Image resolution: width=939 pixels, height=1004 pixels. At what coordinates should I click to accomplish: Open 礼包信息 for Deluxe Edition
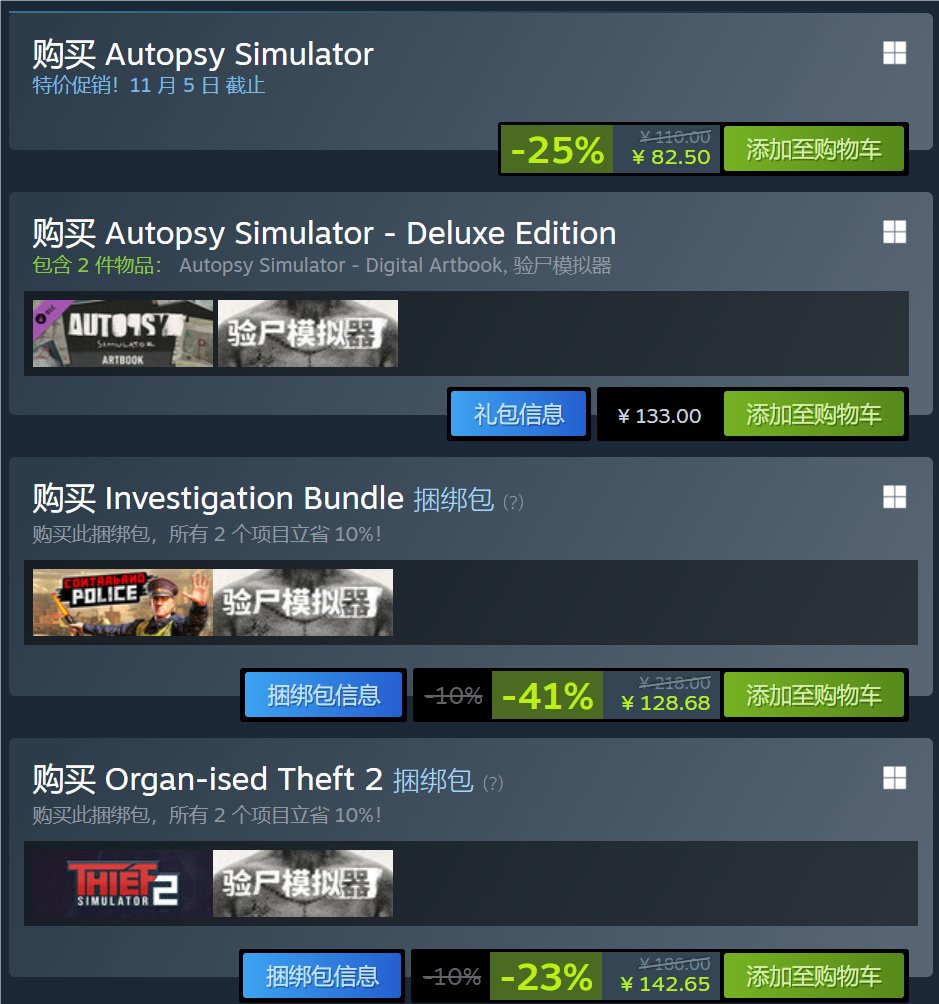519,414
